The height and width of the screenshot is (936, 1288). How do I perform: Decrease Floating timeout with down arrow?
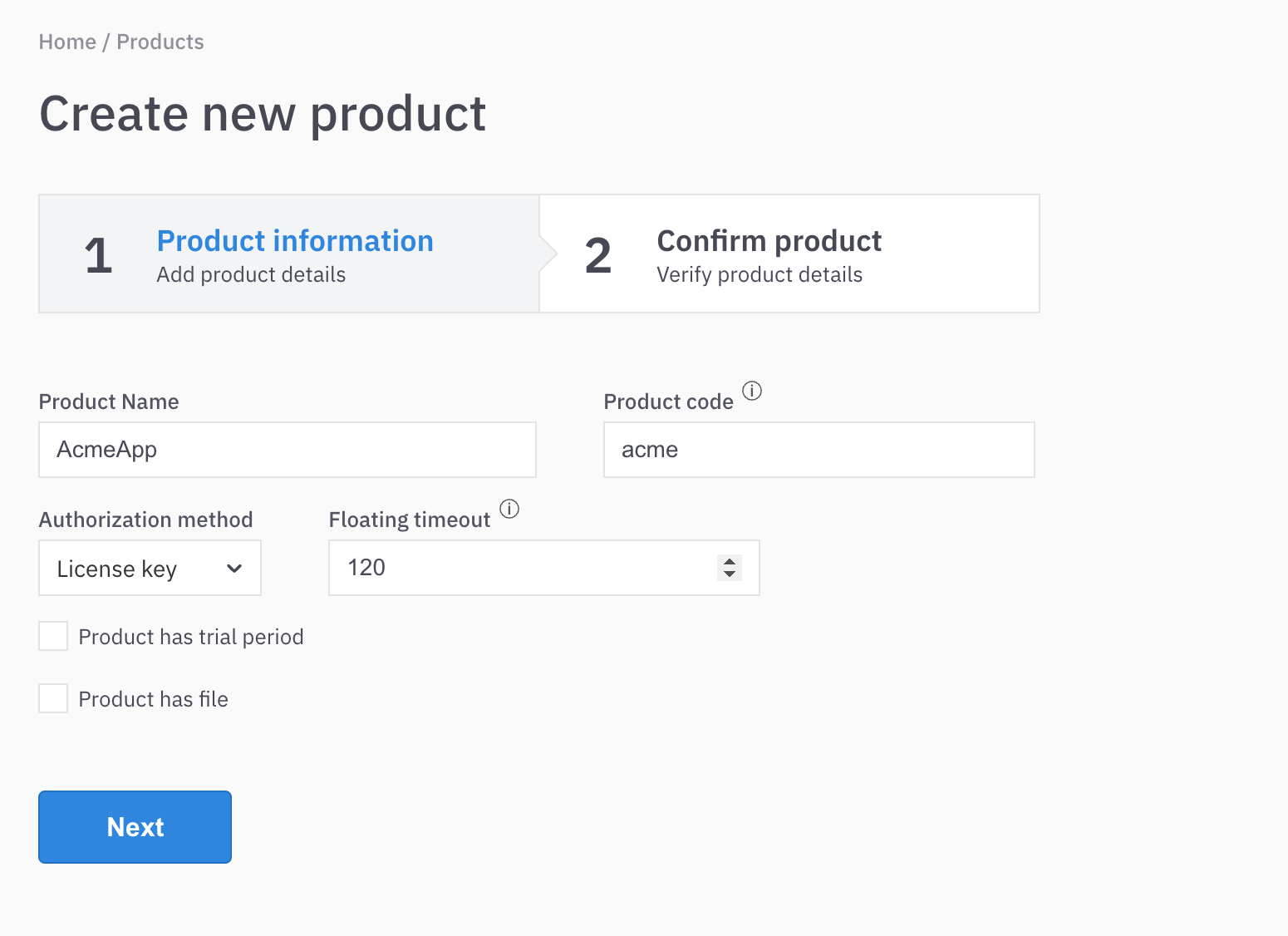point(730,574)
